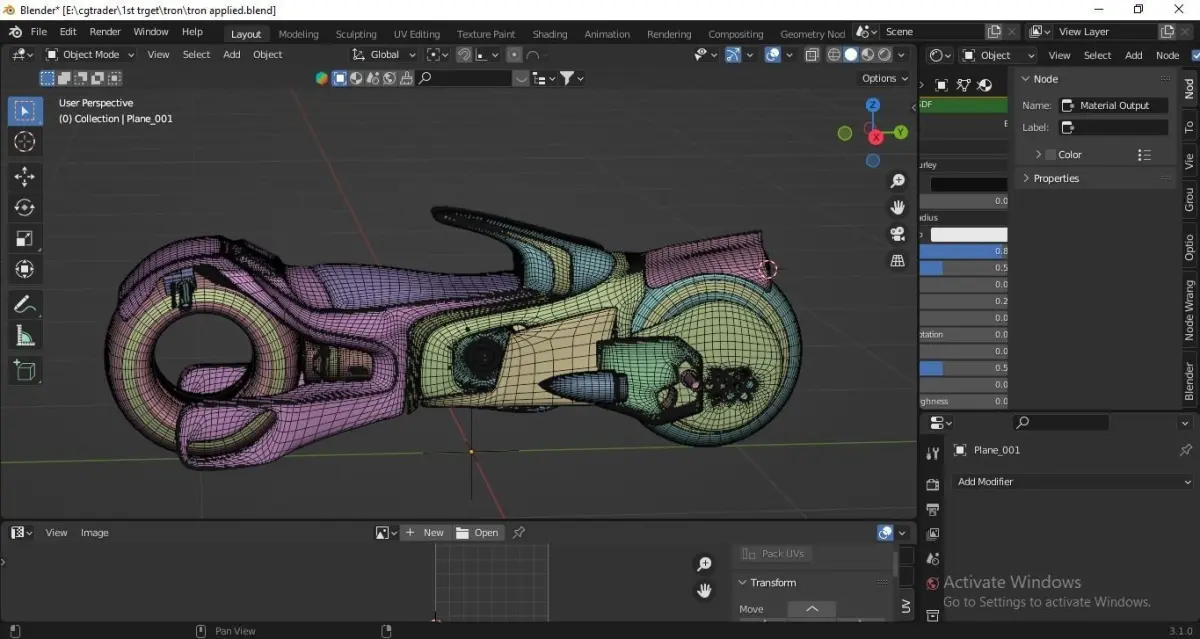This screenshot has width=1200, height=639.
Task: Open the Render menu
Action: pos(105,32)
